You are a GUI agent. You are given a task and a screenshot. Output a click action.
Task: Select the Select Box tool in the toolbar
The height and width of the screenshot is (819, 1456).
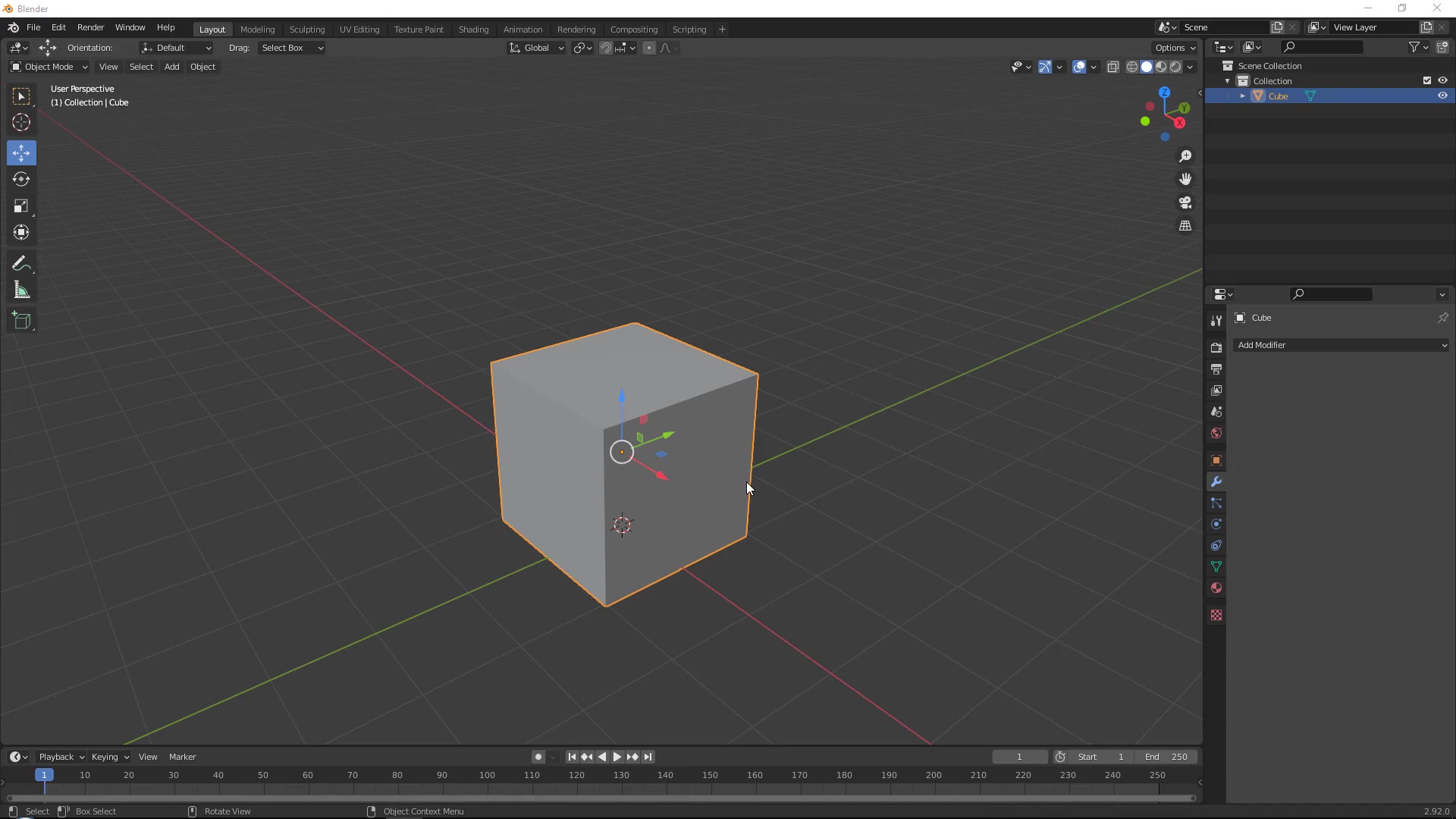[21, 96]
